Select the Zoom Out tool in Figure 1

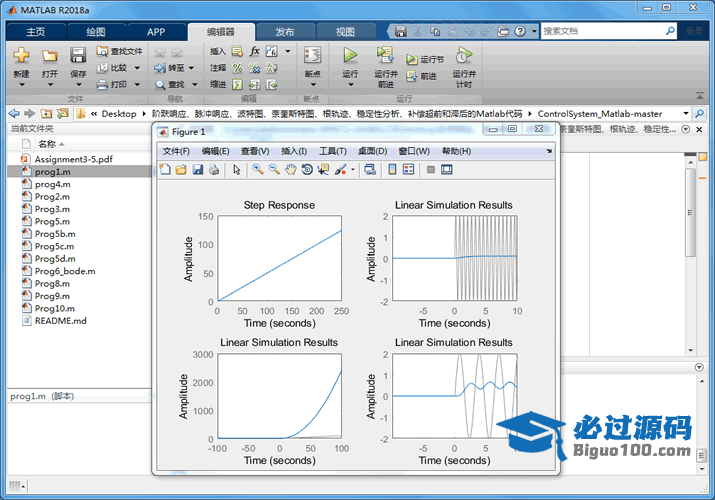coord(274,170)
